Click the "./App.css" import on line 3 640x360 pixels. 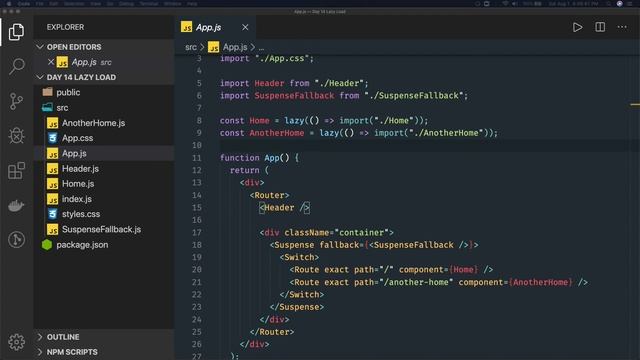[x=282, y=58]
